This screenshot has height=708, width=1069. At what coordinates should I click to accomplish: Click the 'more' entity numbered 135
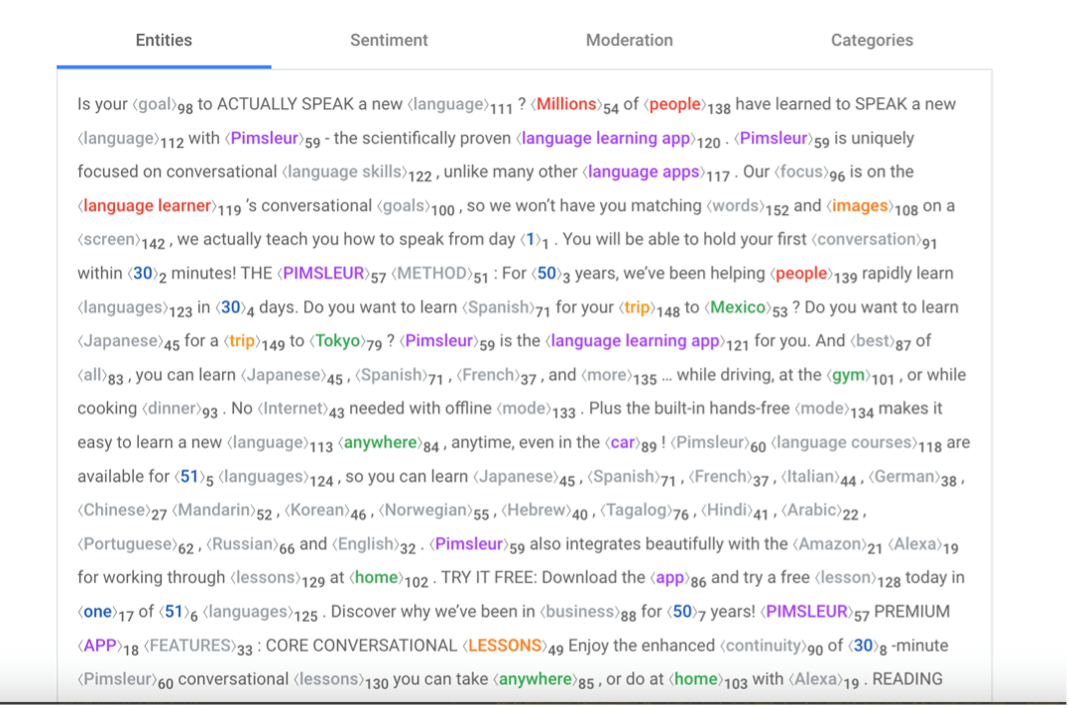point(607,375)
